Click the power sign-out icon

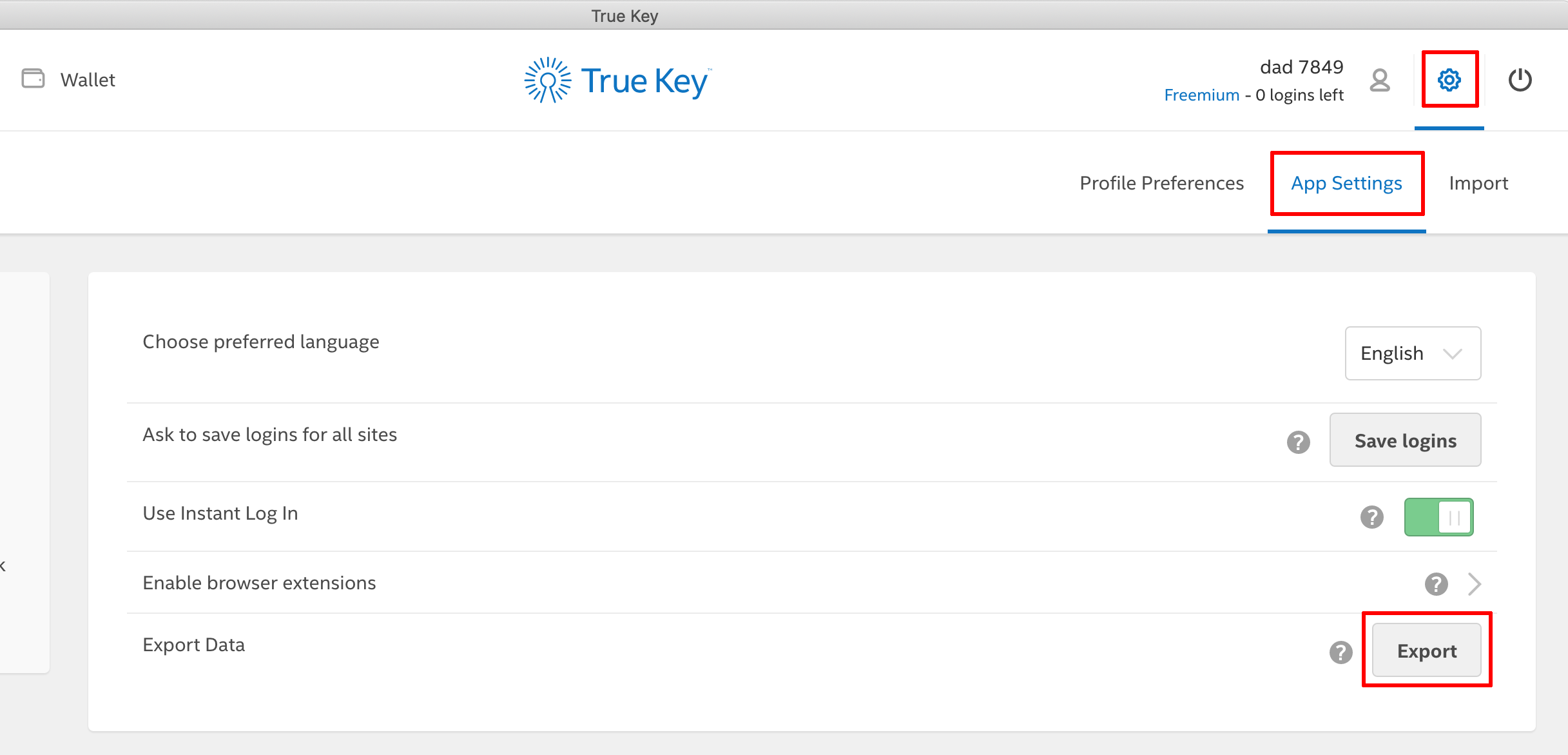coord(1520,80)
